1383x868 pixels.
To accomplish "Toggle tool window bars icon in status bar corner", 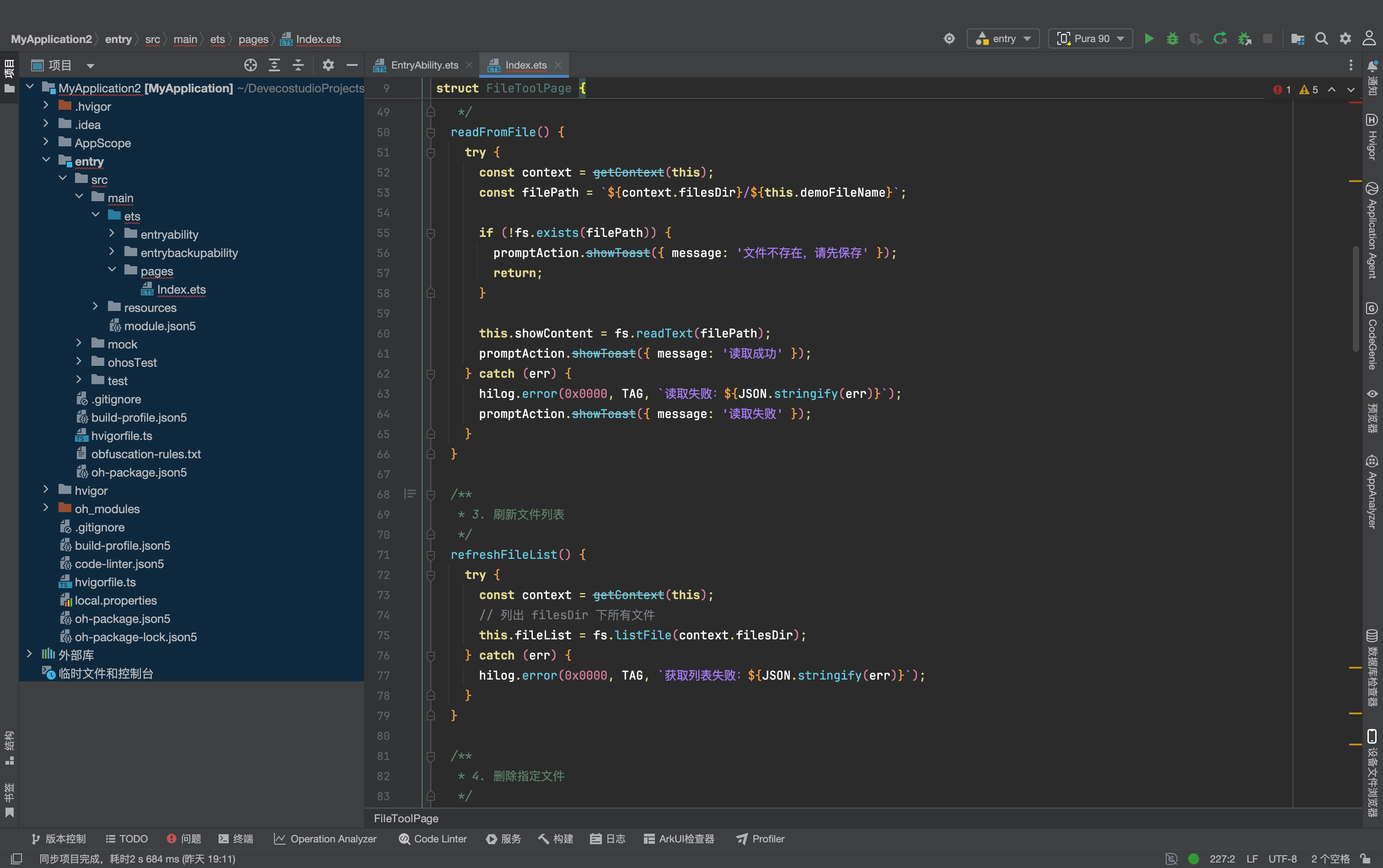I will pyautogui.click(x=16, y=859).
